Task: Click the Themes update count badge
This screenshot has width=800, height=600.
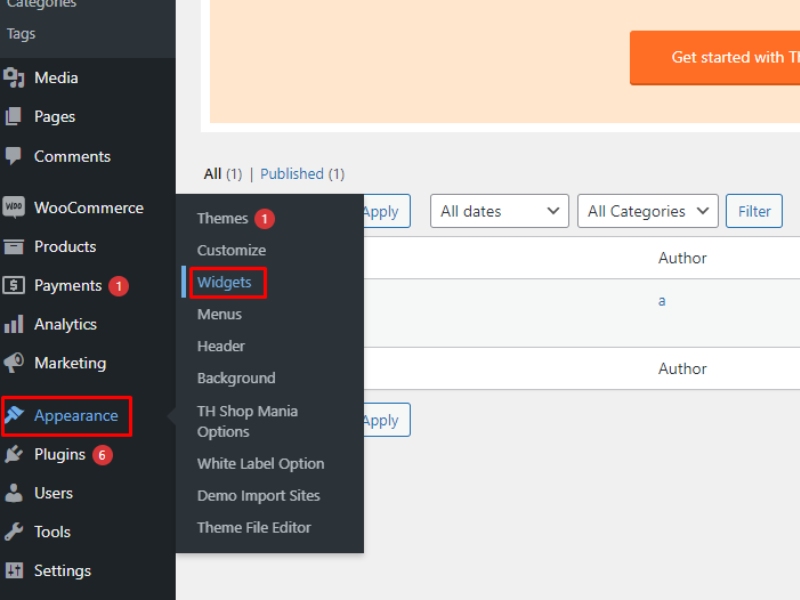Action: pos(264,219)
